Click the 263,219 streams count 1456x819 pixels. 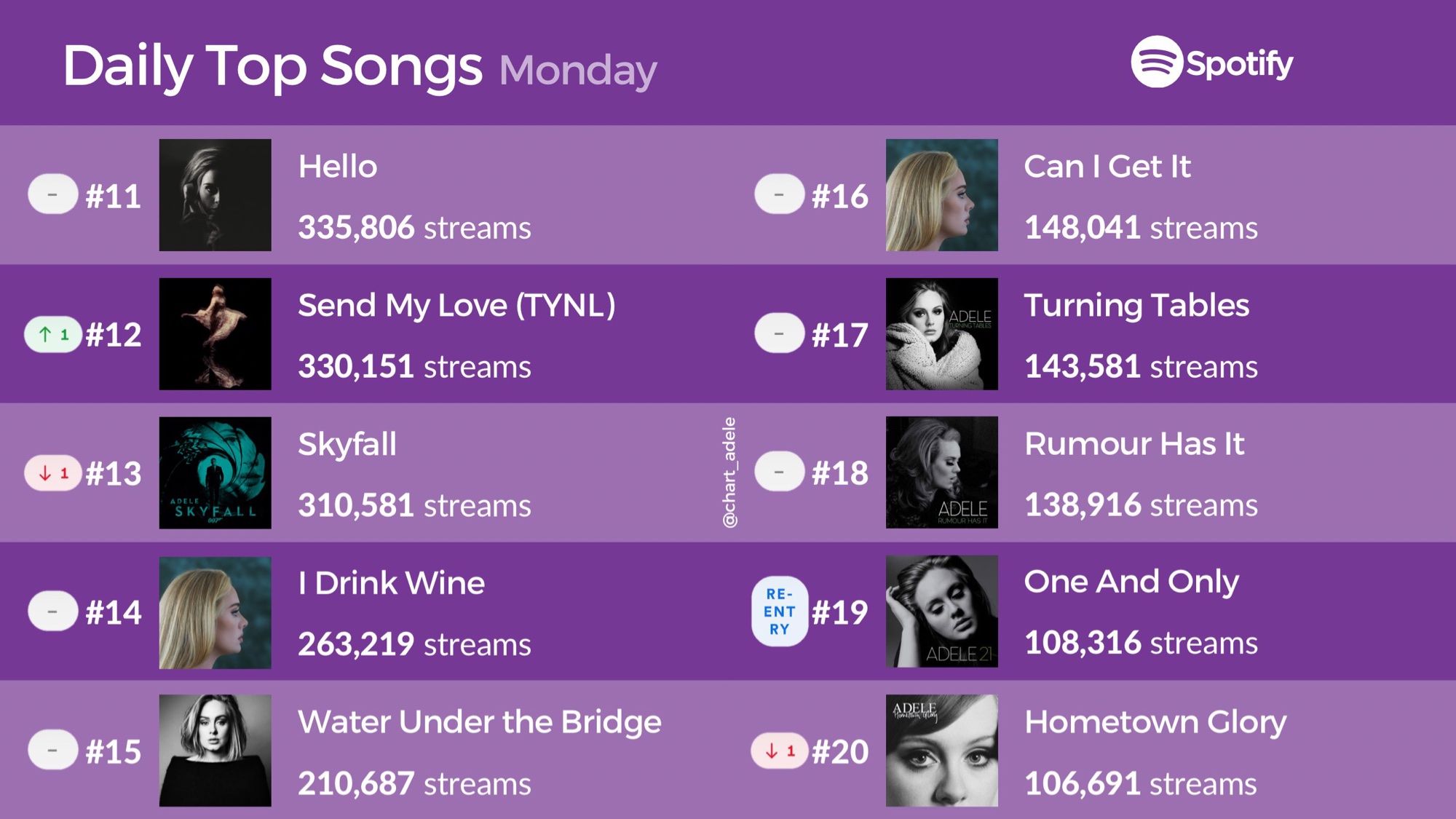(x=414, y=644)
